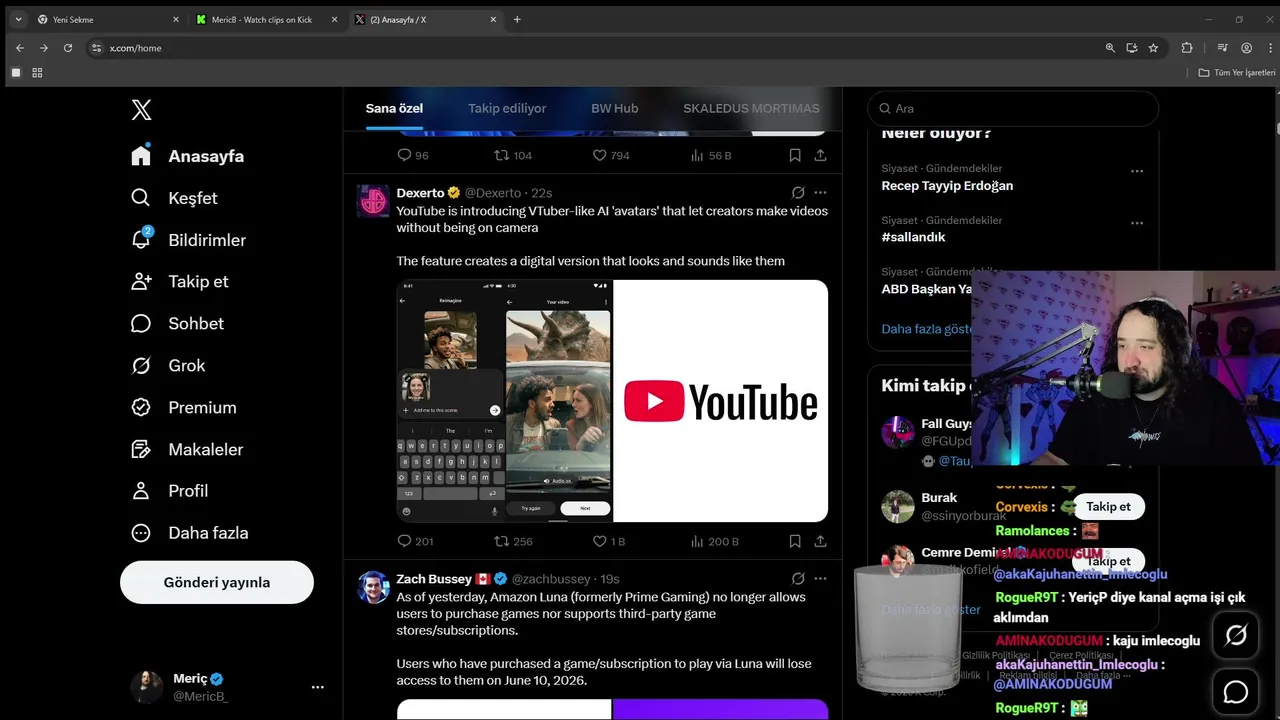This screenshot has height=720, width=1280.
Task: Follow Burak with Takip et button
Action: 1108,506
